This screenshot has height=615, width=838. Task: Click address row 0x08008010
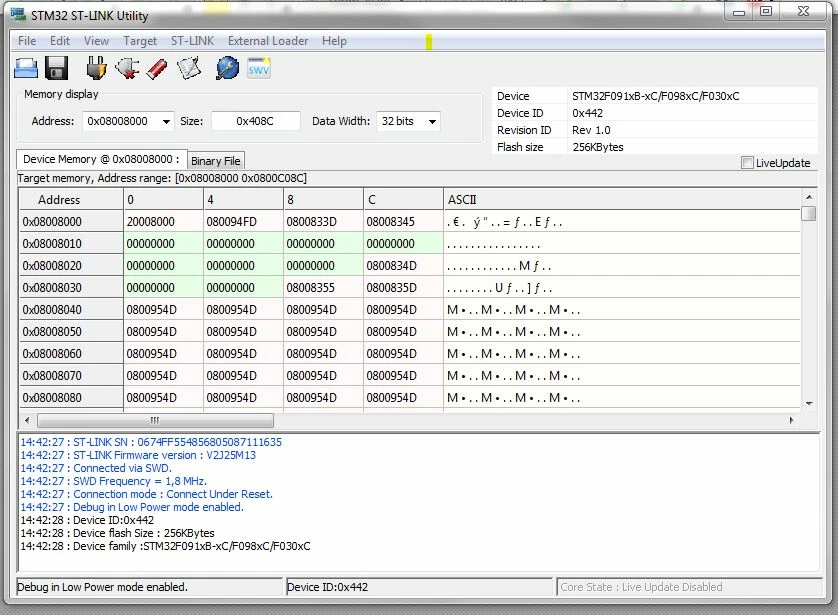click(71, 244)
